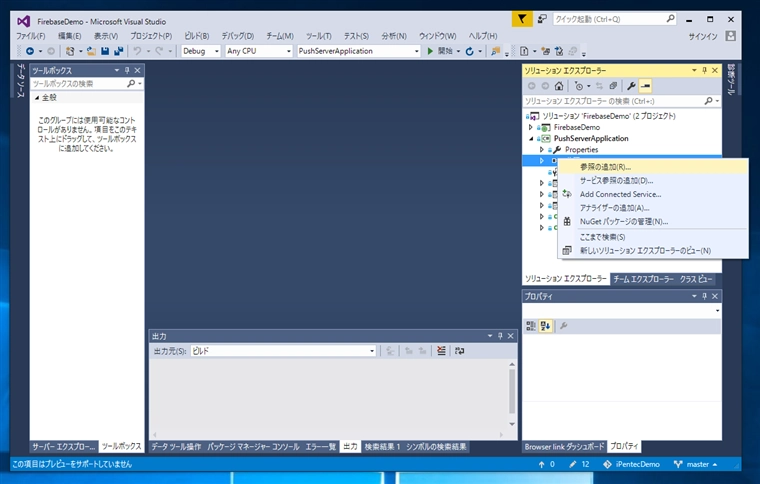
Task: Click the browser Refresh toolbar icon
Action: point(469,51)
